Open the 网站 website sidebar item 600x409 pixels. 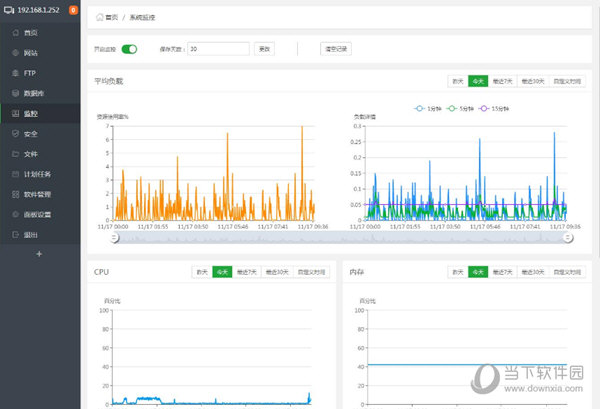(x=40, y=53)
